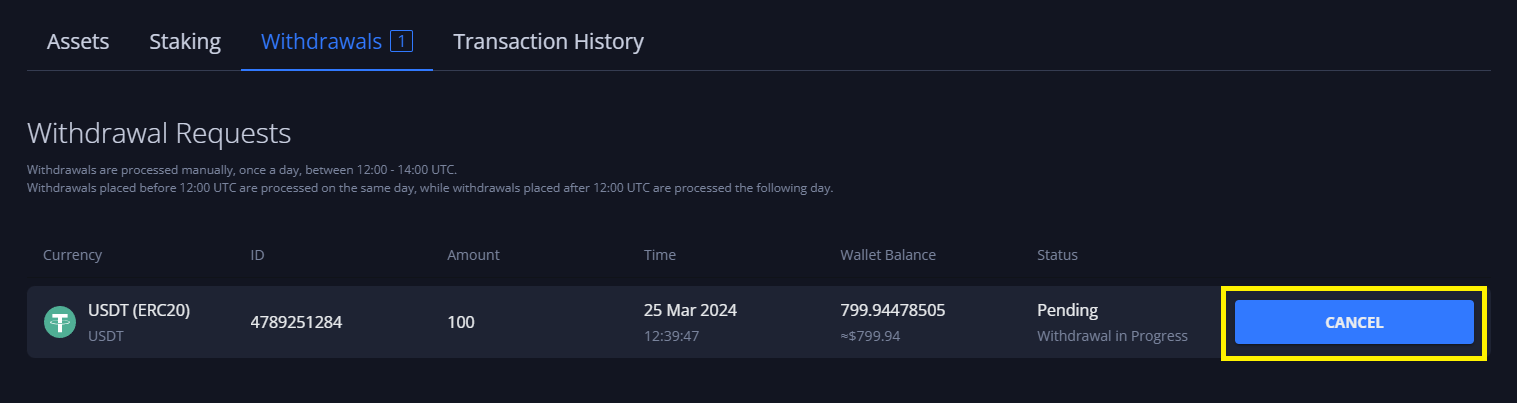Click the 25 Mar 2024 date
Screen dimensions: 1517x403
pyautogui.click(x=690, y=310)
